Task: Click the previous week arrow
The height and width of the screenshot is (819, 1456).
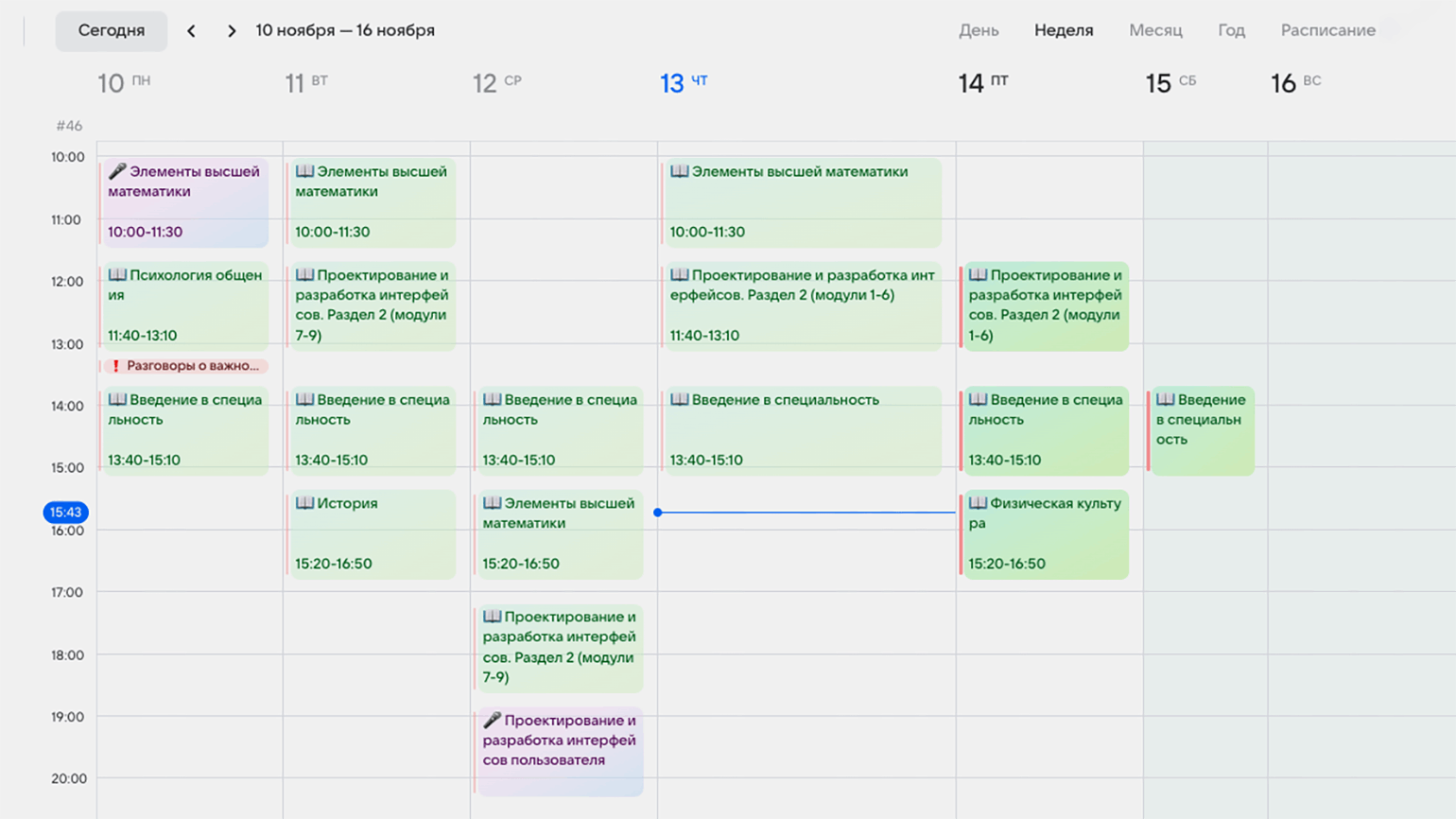Action: (191, 31)
